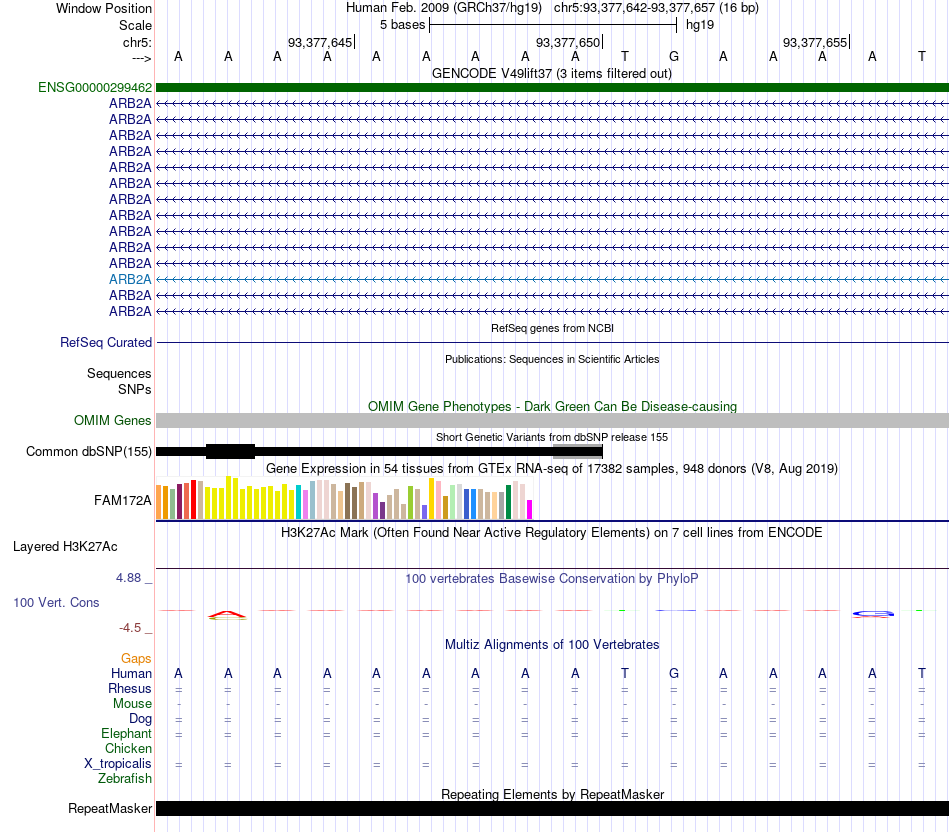This screenshot has width=950, height=832.
Task: Select the black RepeatMasker element bar
Action: pyautogui.click(x=552, y=808)
